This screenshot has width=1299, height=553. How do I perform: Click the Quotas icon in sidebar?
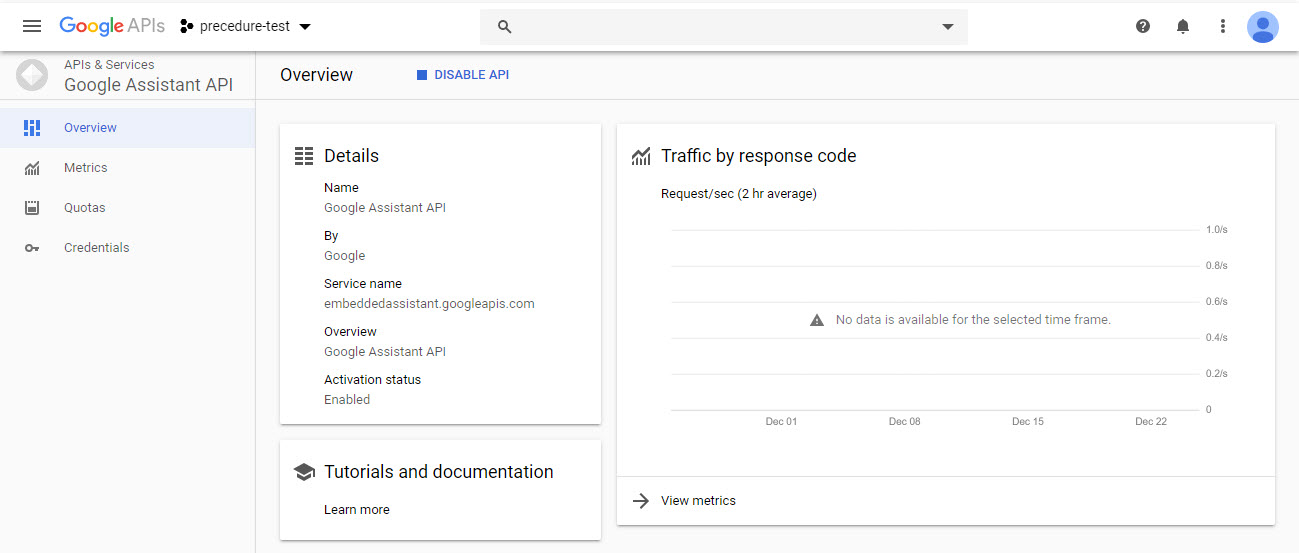(32, 208)
